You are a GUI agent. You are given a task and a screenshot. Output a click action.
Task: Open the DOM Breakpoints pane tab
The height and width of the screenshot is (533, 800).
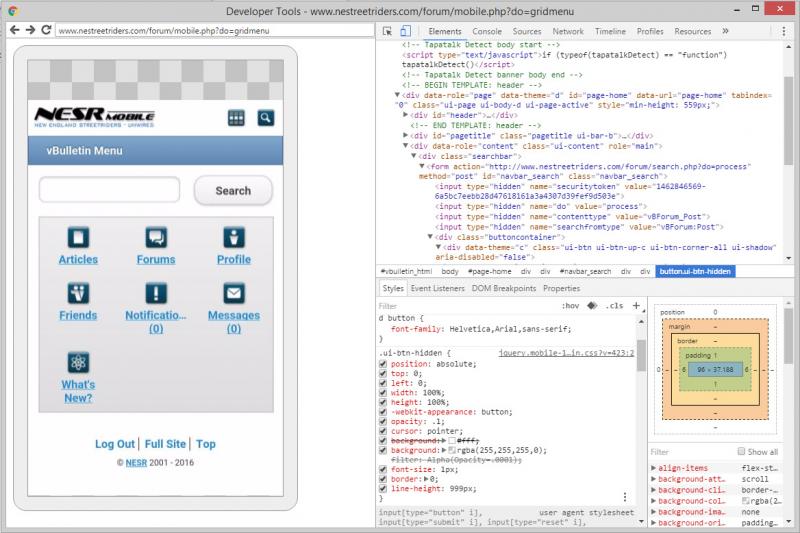[504, 288]
